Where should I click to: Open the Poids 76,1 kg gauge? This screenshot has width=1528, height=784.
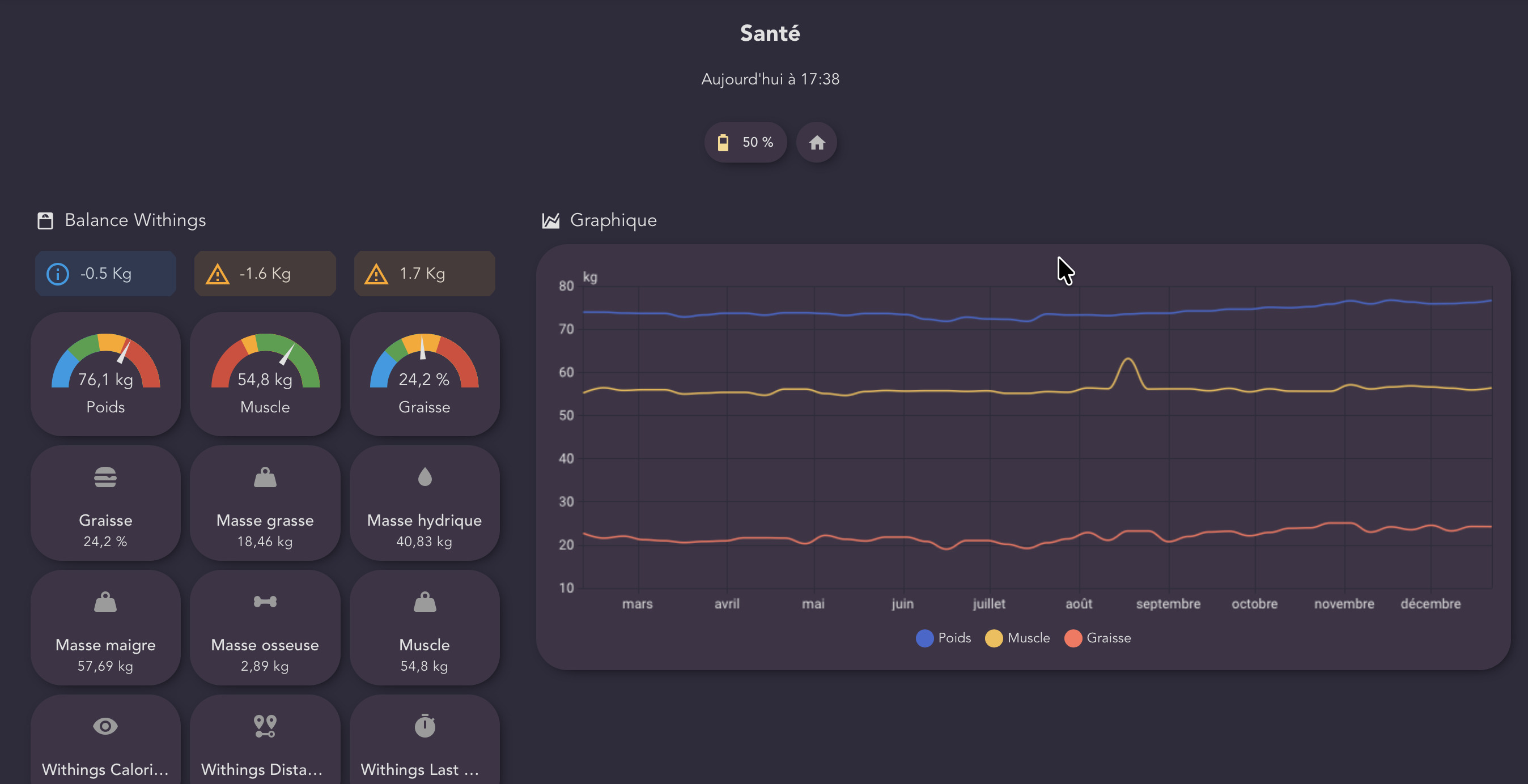pos(105,374)
